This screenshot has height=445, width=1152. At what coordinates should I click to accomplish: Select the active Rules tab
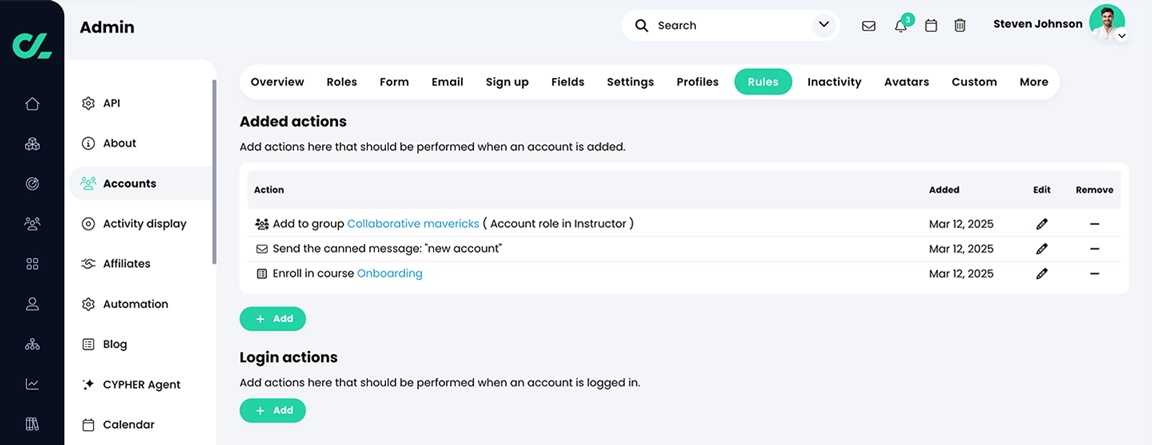tap(763, 82)
